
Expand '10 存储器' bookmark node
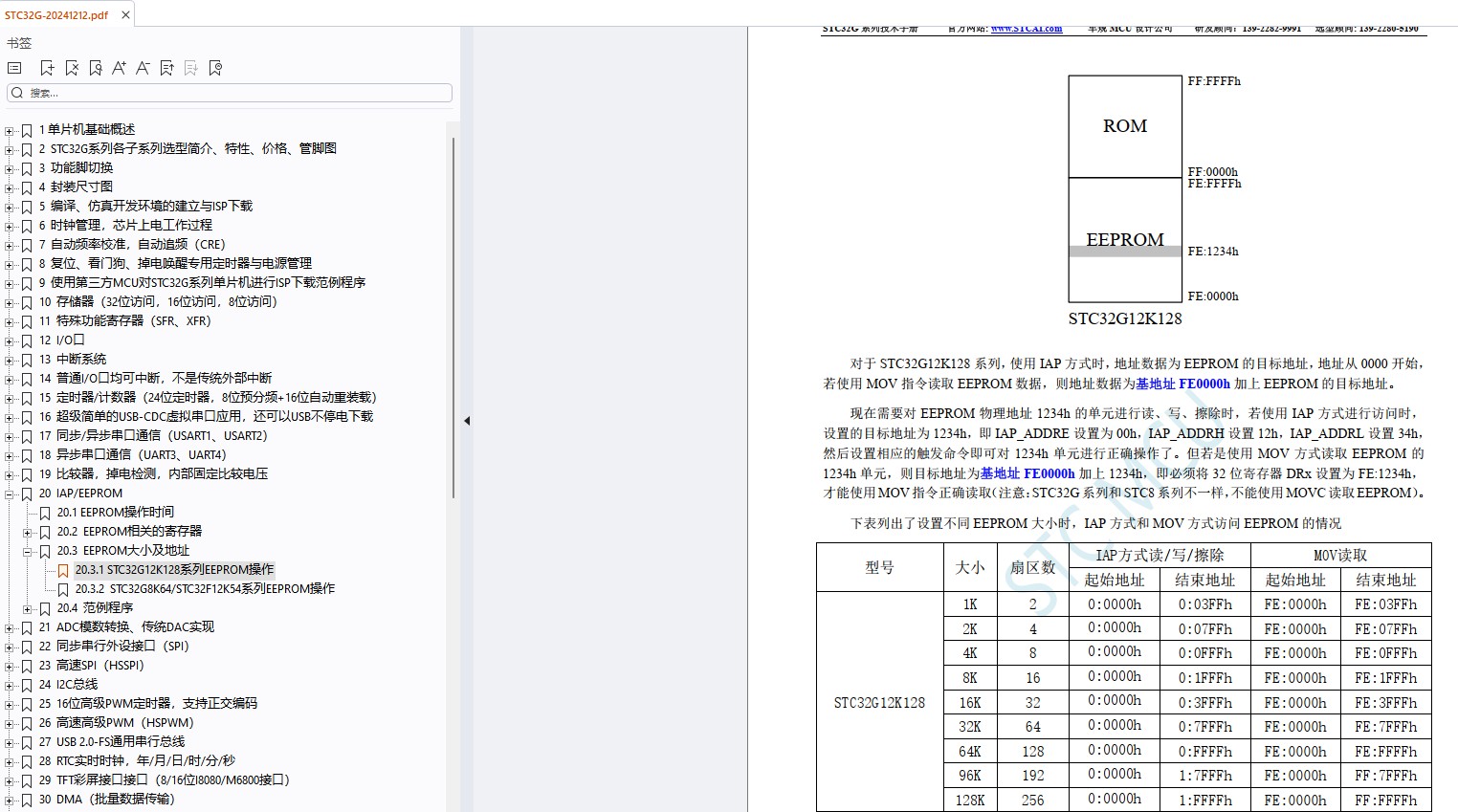click(10, 302)
